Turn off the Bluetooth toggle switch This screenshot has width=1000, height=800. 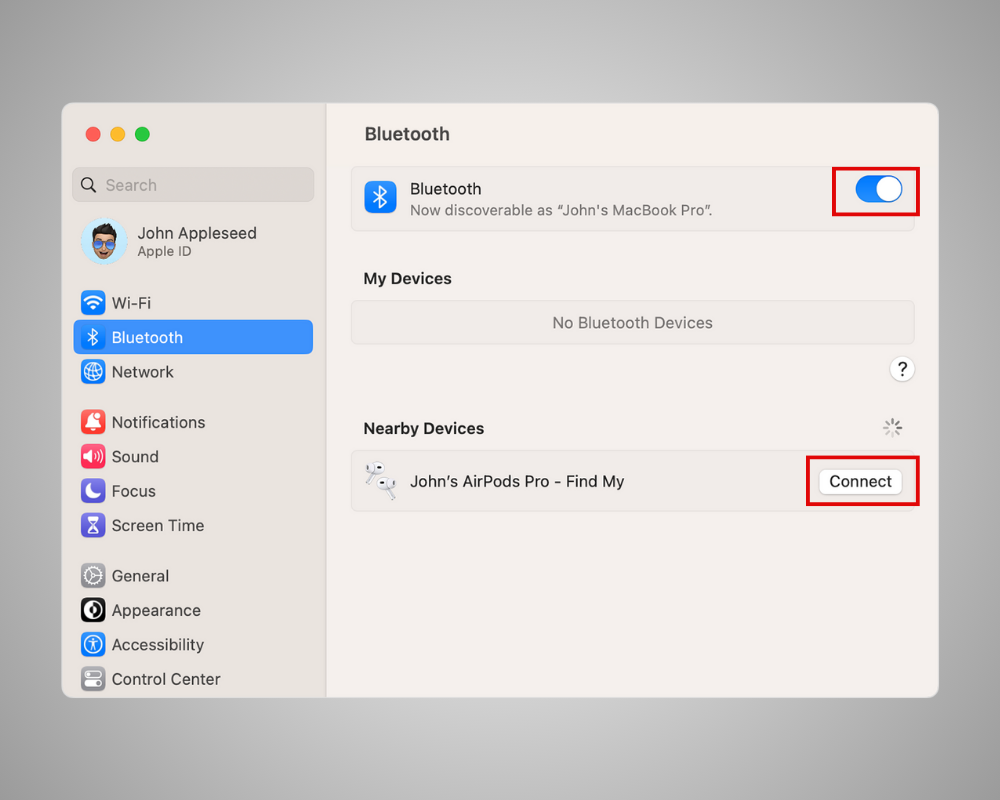tap(878, 189)
